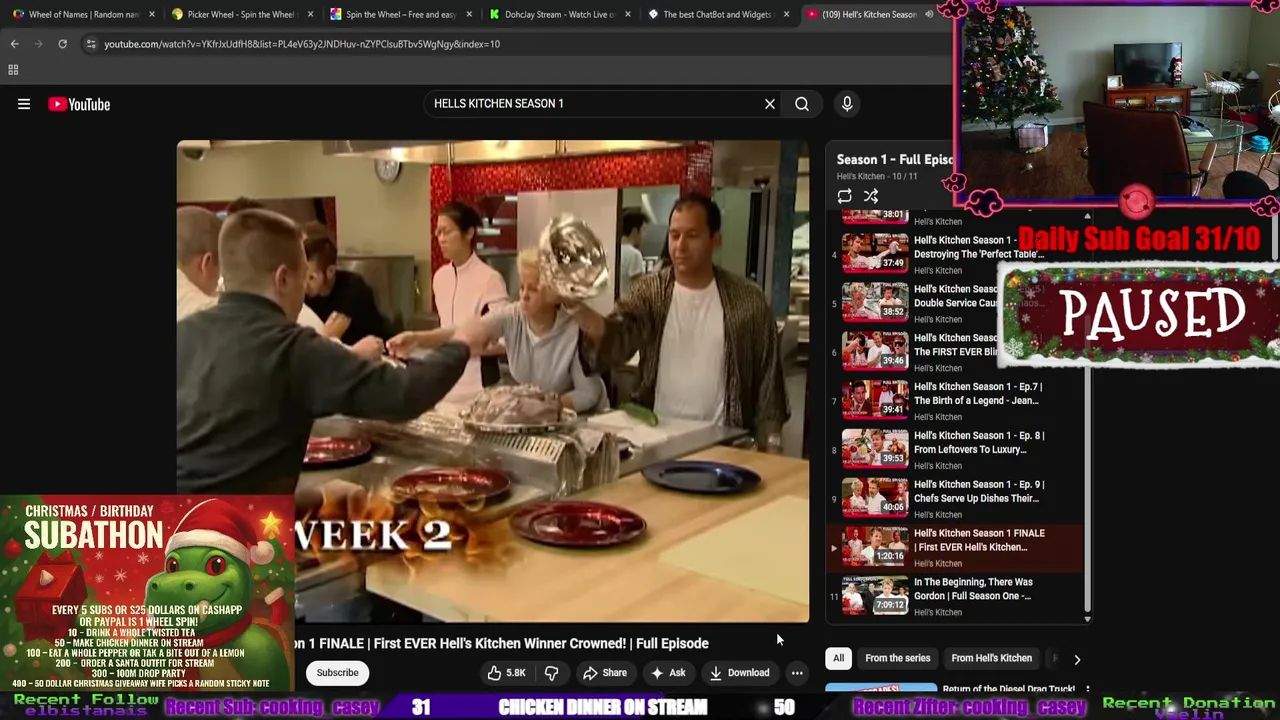Reload the page in browser toolbar
Screen dimensions: 1280x720
click(x=62, y=44)
